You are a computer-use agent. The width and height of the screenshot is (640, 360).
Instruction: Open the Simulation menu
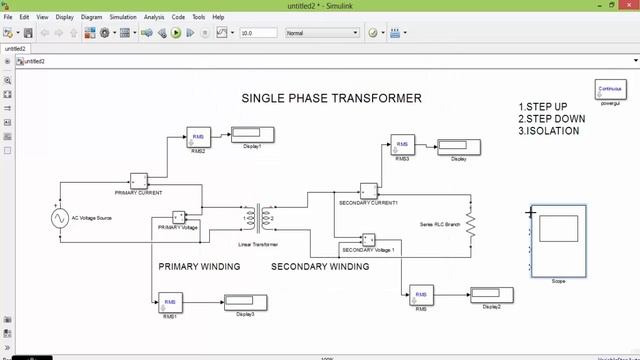pyautogui.click(x=123, y=17)
